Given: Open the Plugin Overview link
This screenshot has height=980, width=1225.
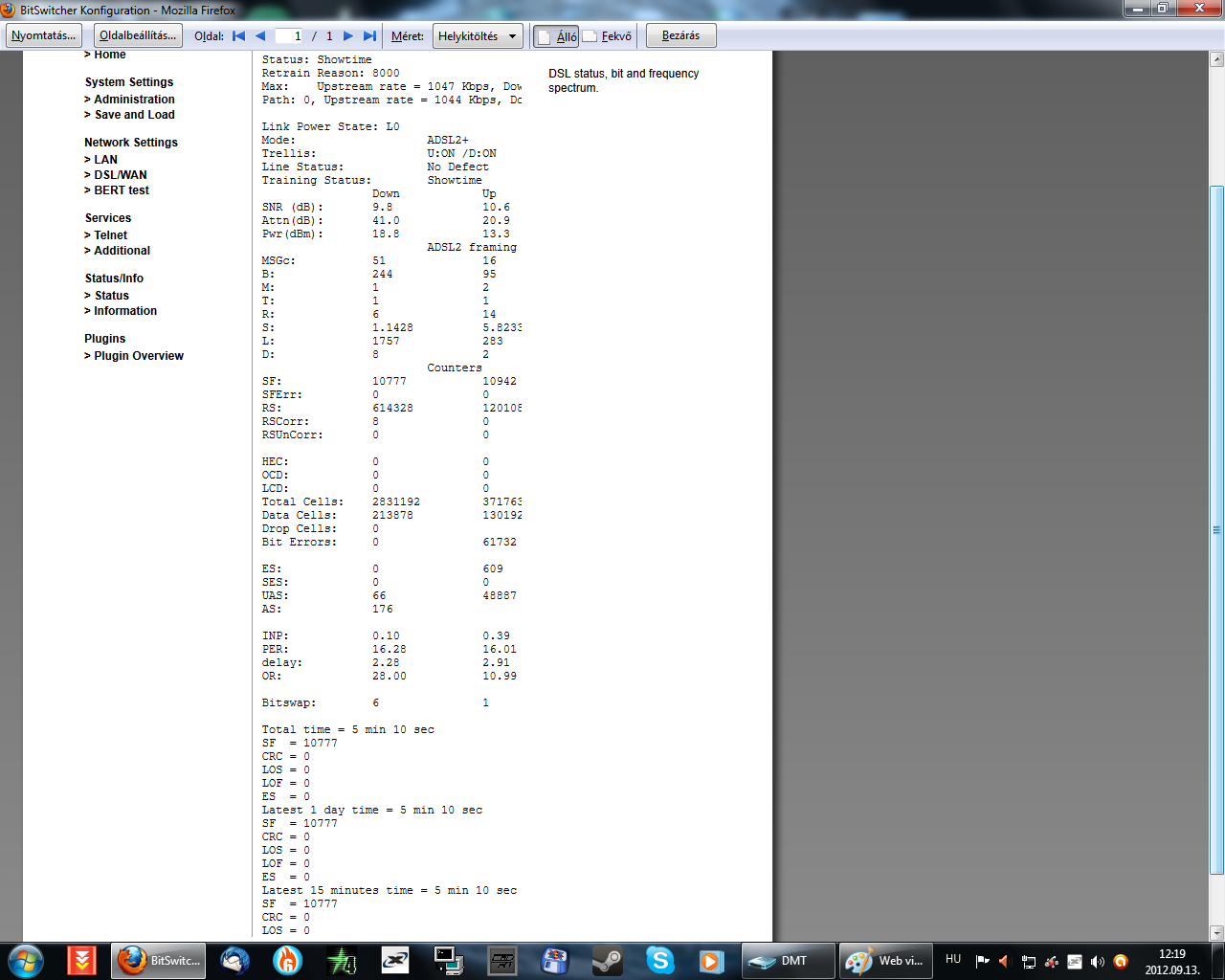Looking at the screenshot, I should 139,356.
